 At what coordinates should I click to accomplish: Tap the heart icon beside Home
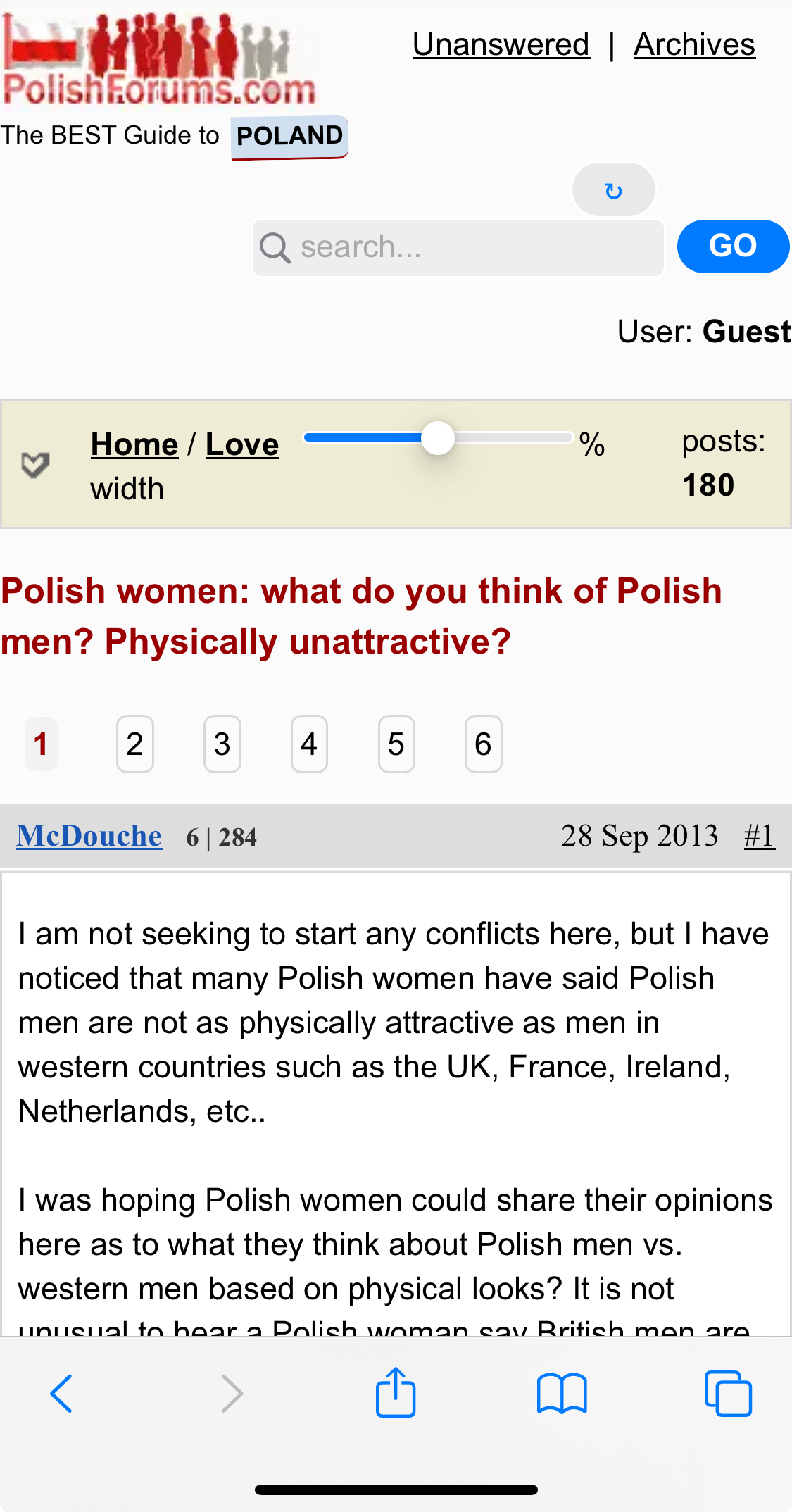(x=35, y=465)
